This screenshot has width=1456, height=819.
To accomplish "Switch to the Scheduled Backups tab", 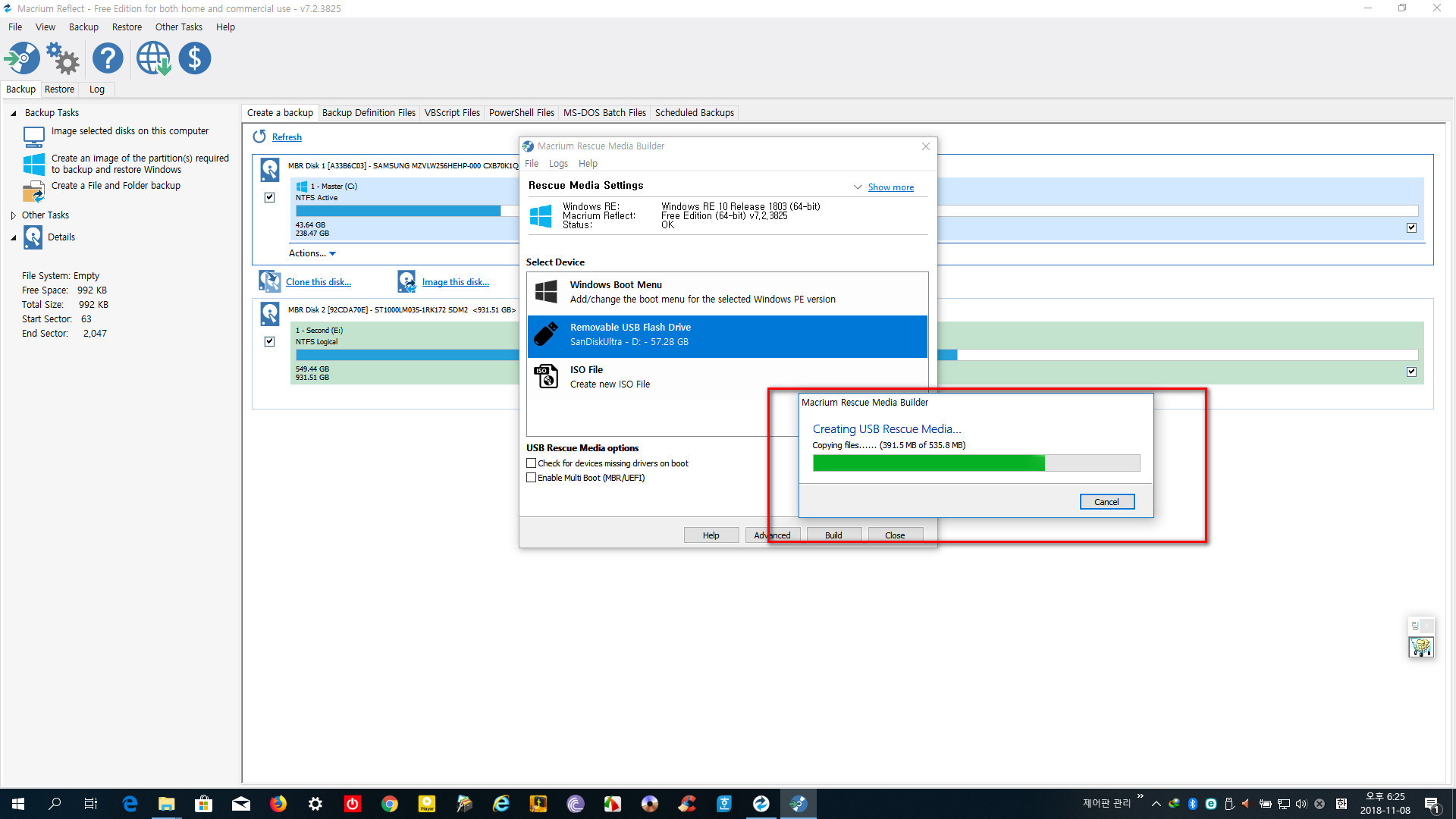I will click(694, 113).
